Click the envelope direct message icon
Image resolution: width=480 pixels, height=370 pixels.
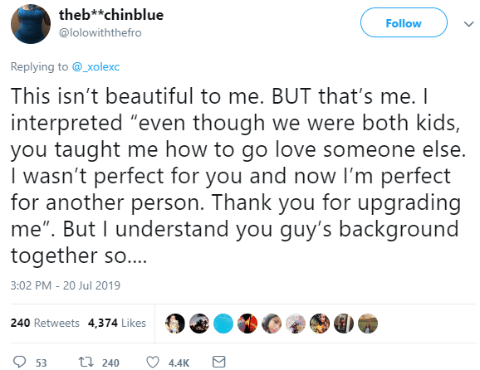click(x=219, y=362)
